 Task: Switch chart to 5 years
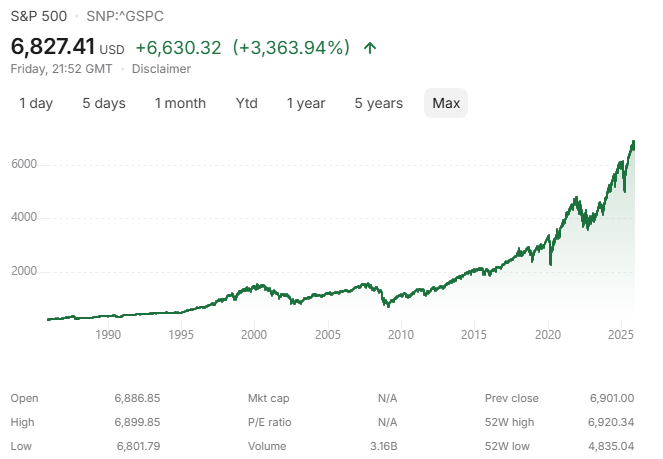tap(379, 103)
